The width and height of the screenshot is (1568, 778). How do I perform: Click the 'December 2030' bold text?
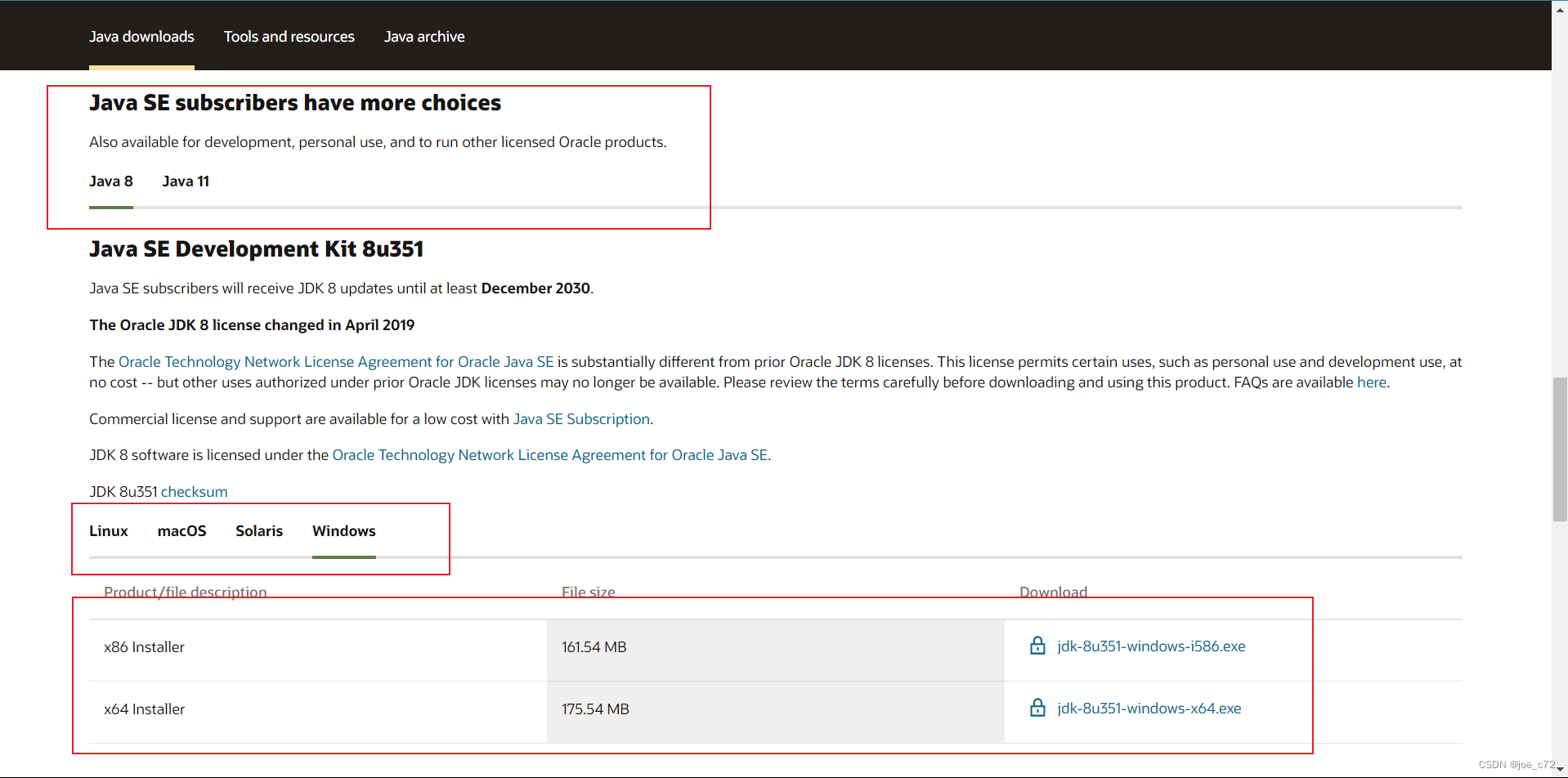tap(535, 288)
